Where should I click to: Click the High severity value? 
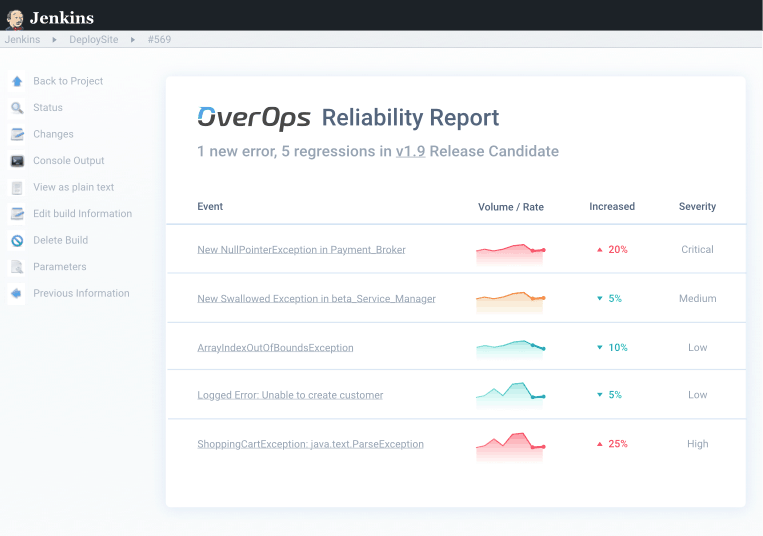click(x=697, y=444)
